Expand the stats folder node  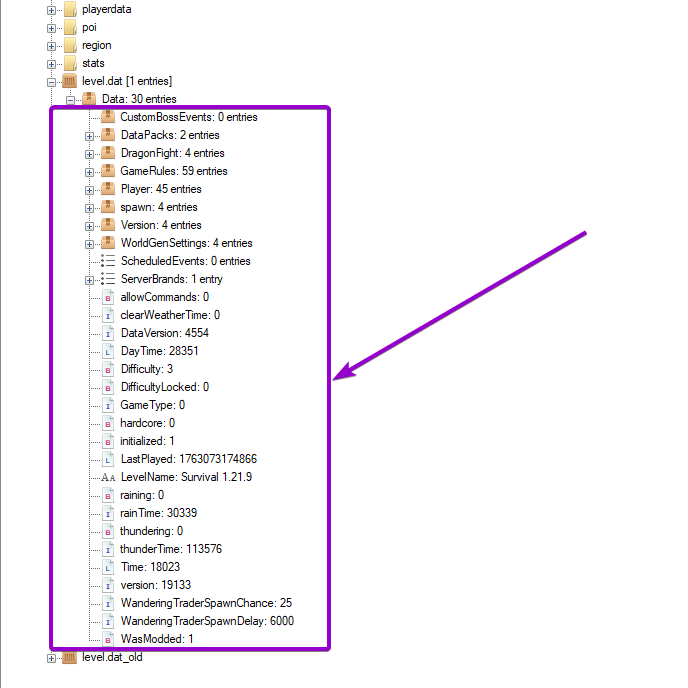point(51,64)
